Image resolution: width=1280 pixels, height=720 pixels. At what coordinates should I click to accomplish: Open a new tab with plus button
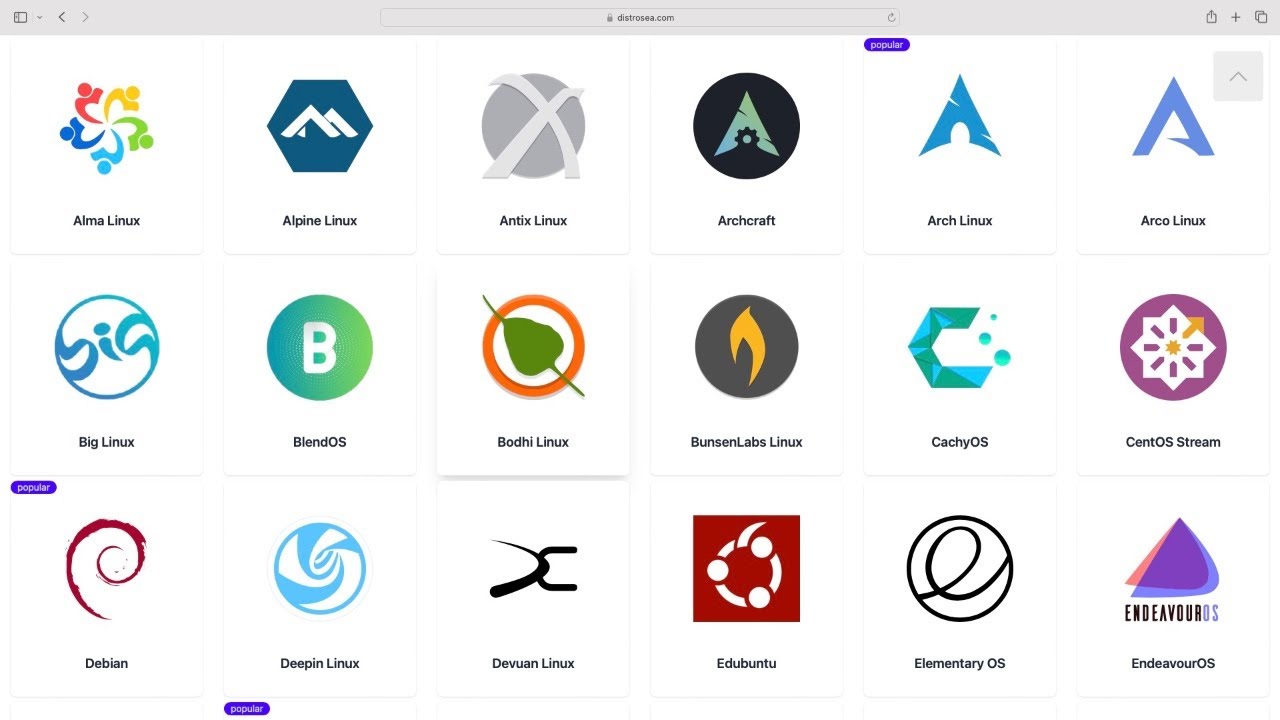click(x=1236, y=17)
